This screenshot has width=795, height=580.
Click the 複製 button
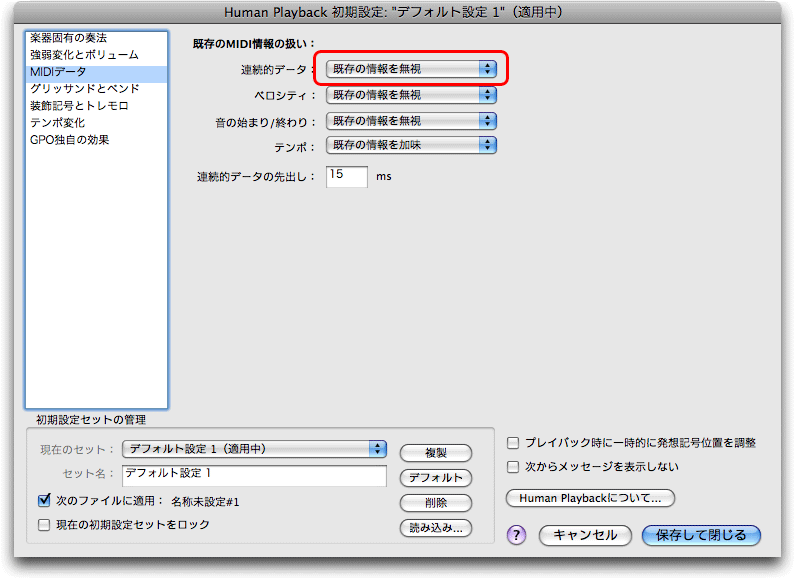point(436,453)
